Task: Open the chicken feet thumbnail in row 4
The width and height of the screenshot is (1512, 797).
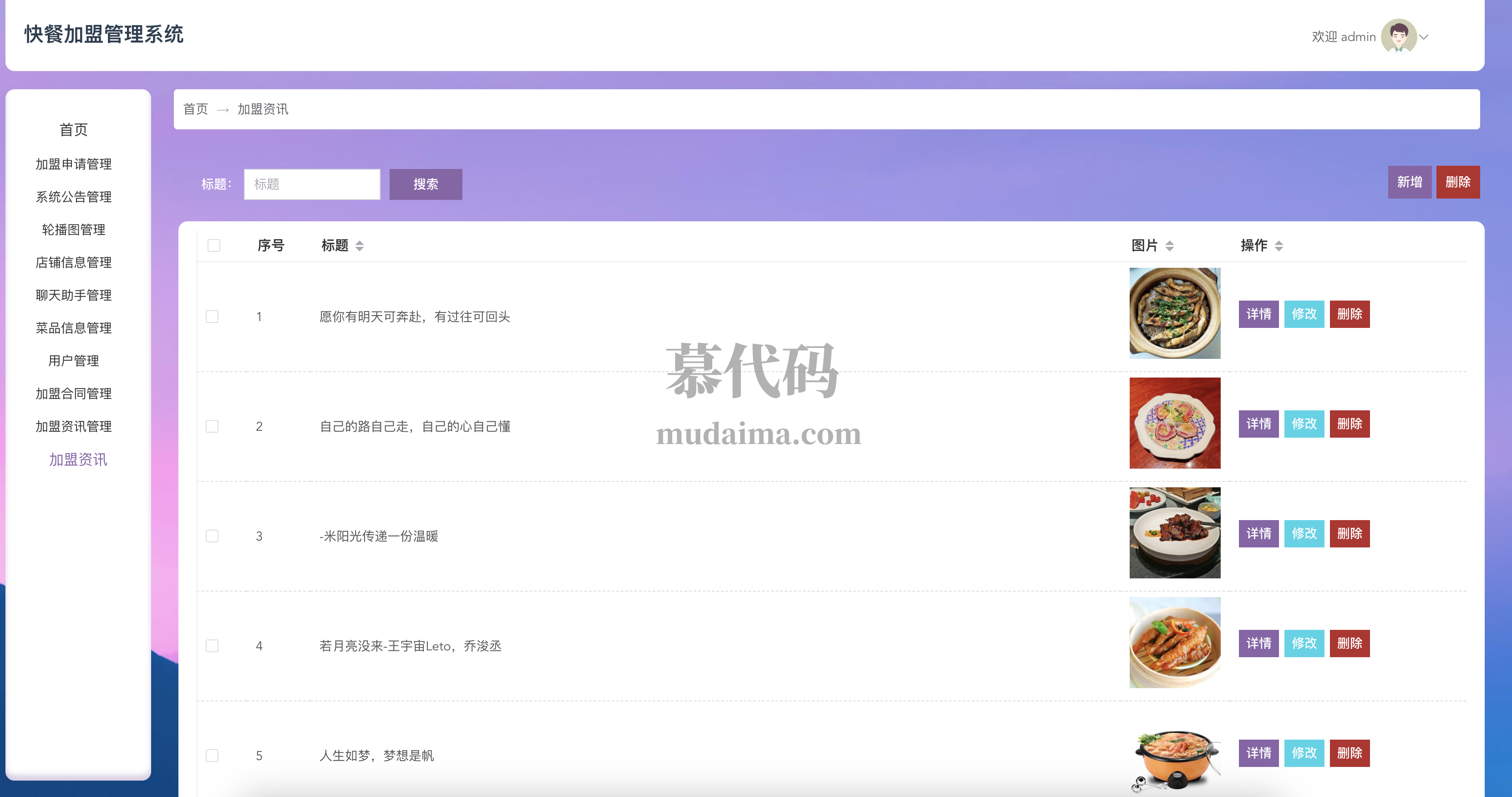Action: [x=1174, y=643]
